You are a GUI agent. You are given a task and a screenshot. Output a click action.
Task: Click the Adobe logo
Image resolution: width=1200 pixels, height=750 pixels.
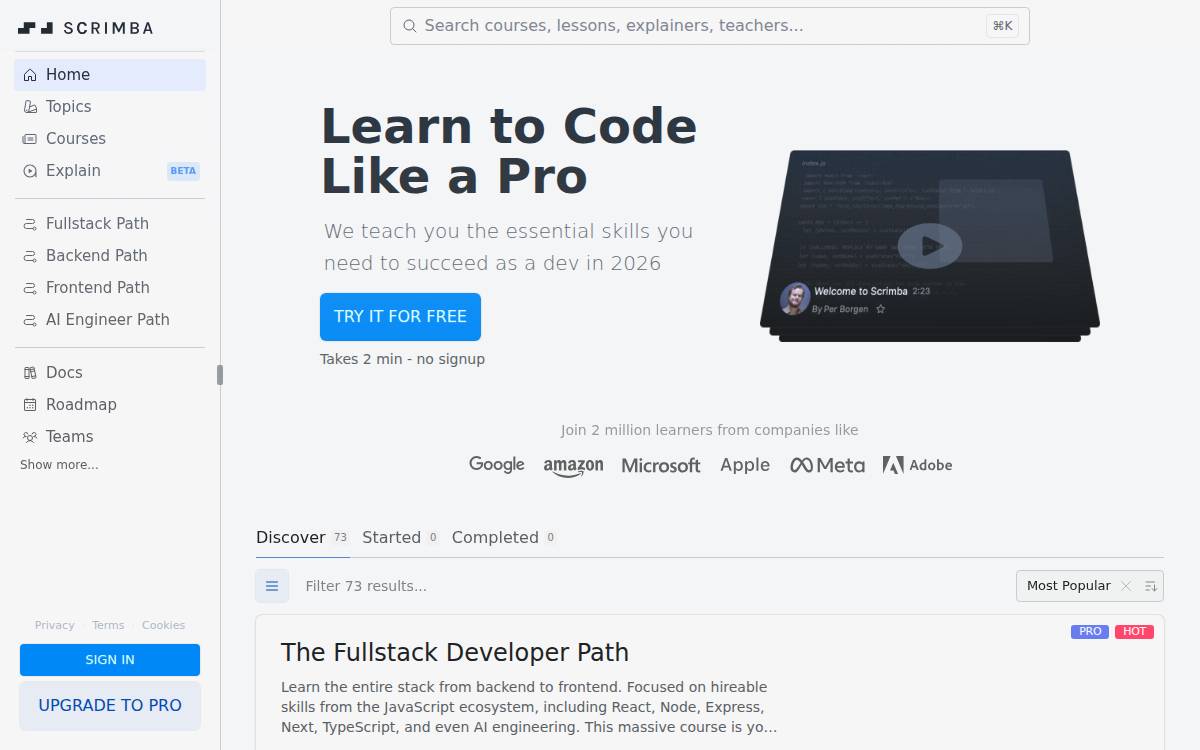[x=917, y=465]
